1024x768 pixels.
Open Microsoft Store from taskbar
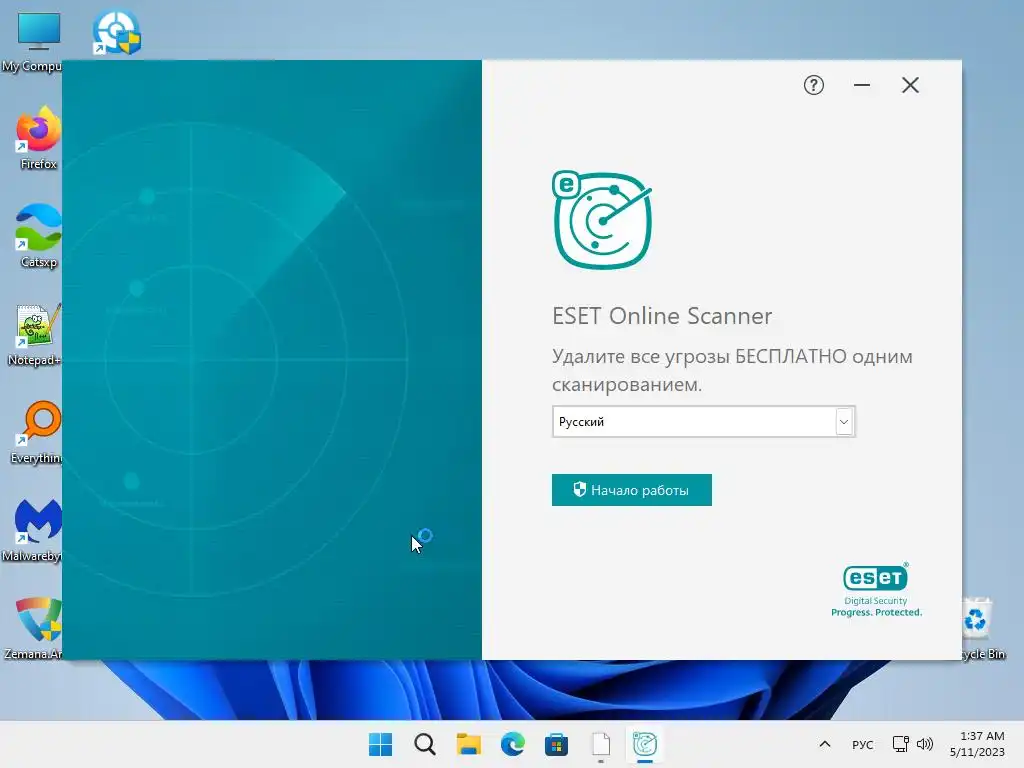(x=556, y=744)
